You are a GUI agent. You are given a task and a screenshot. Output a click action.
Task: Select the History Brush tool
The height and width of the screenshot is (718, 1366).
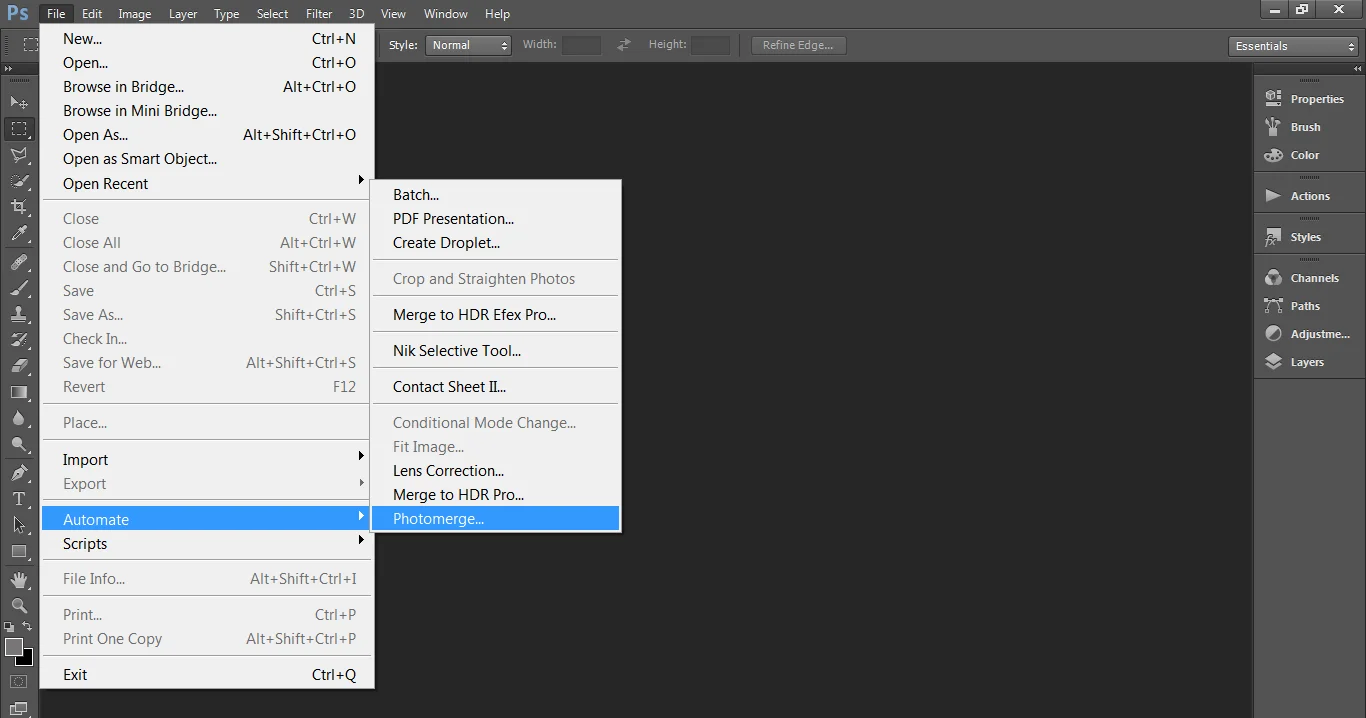[19, 341]
